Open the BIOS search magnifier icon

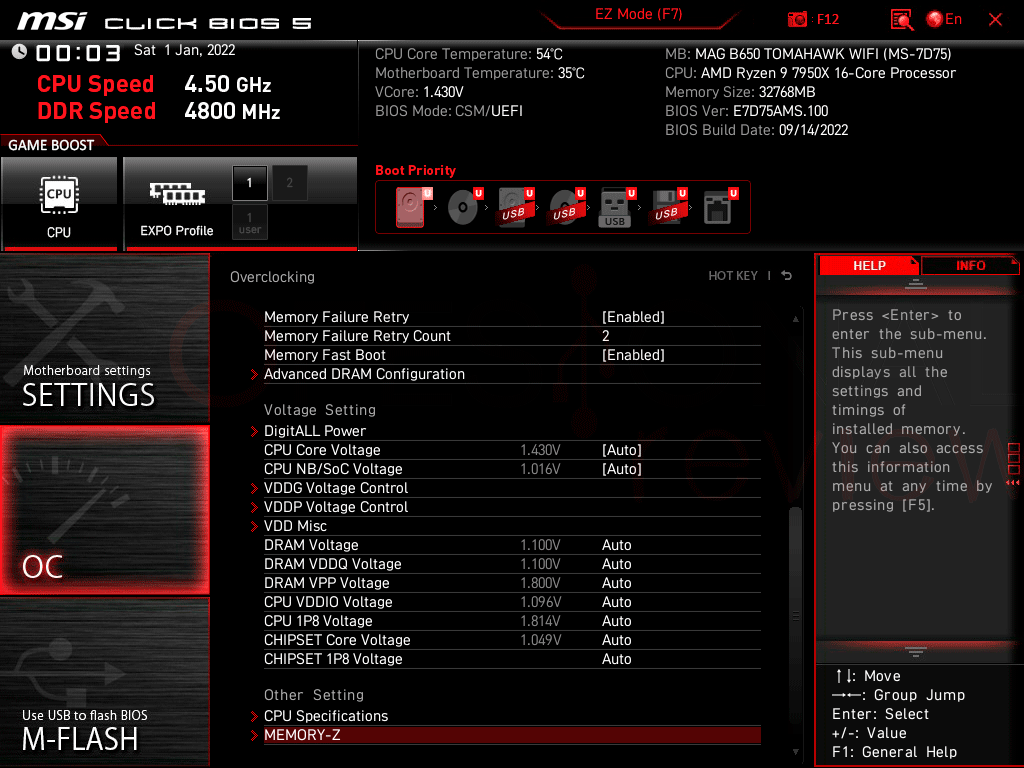[x=901, y=20]
